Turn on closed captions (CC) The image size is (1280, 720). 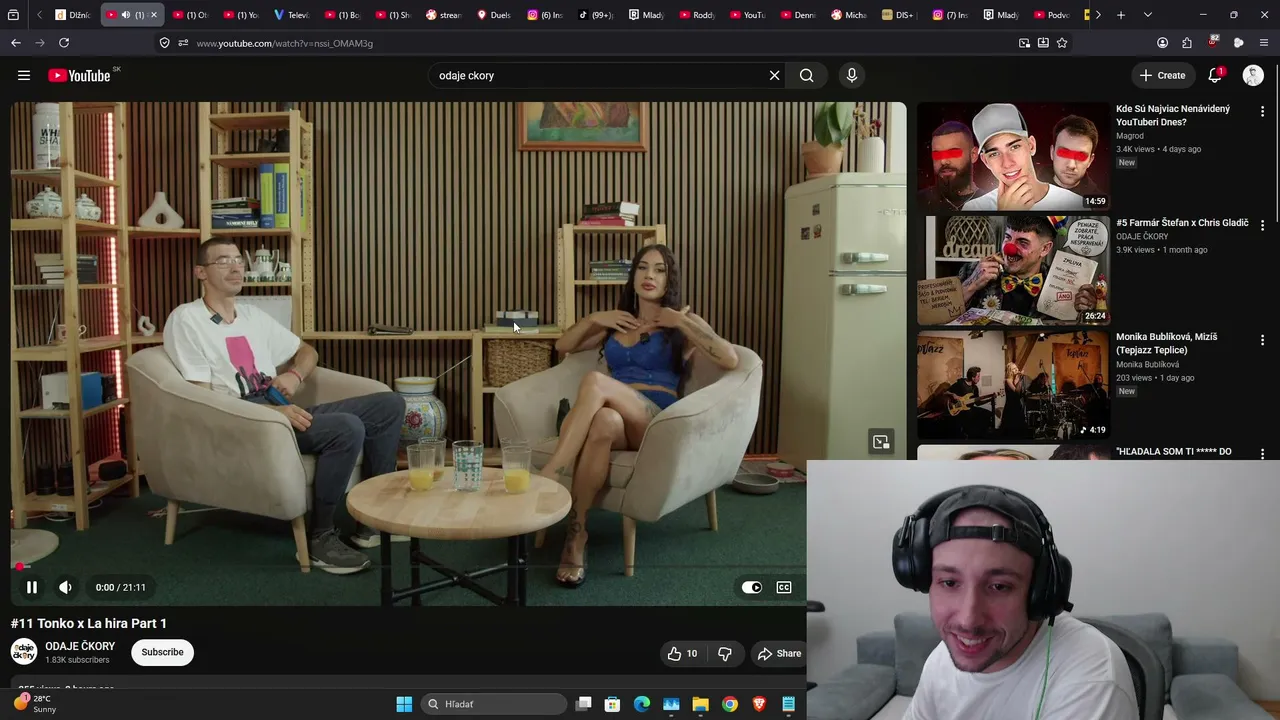[x=784, y=587]
